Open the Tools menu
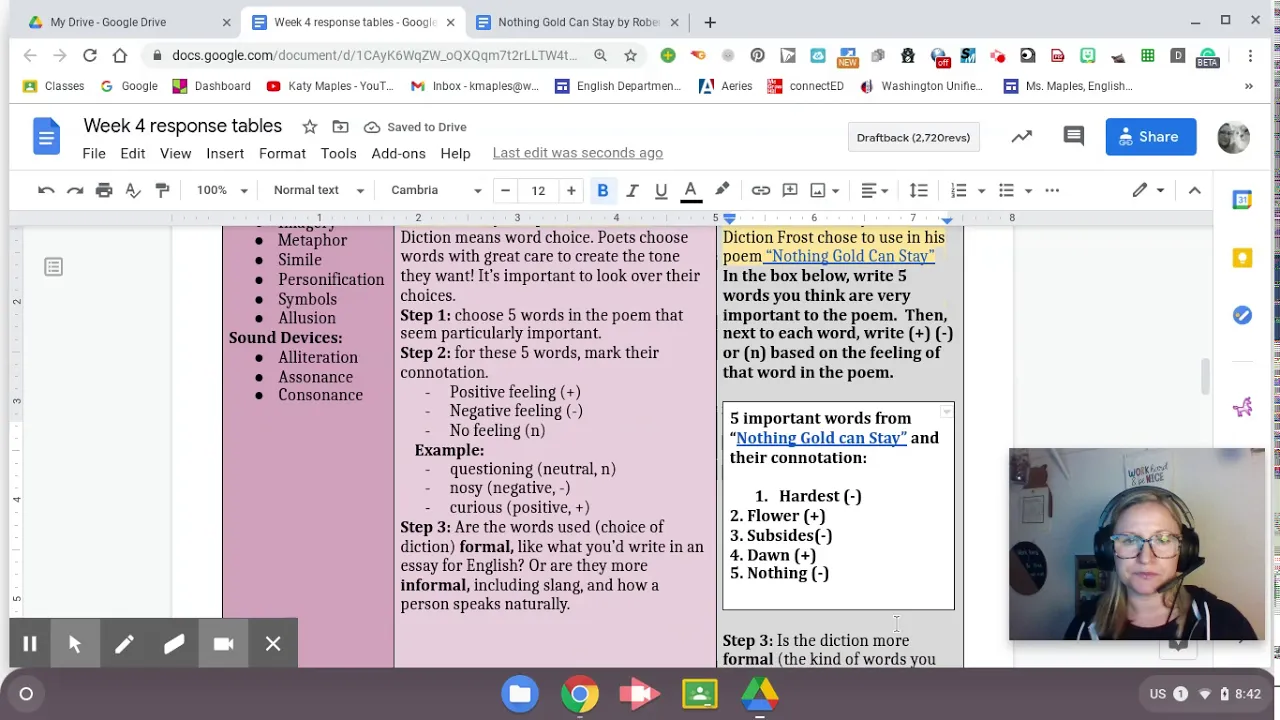 338,153
